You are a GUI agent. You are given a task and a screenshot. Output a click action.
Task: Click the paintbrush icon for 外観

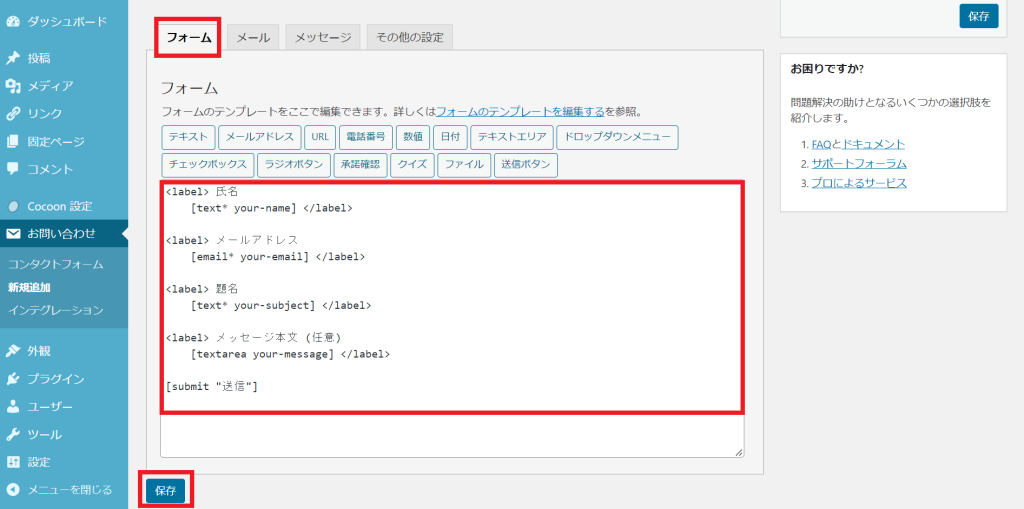click(13, 351)
